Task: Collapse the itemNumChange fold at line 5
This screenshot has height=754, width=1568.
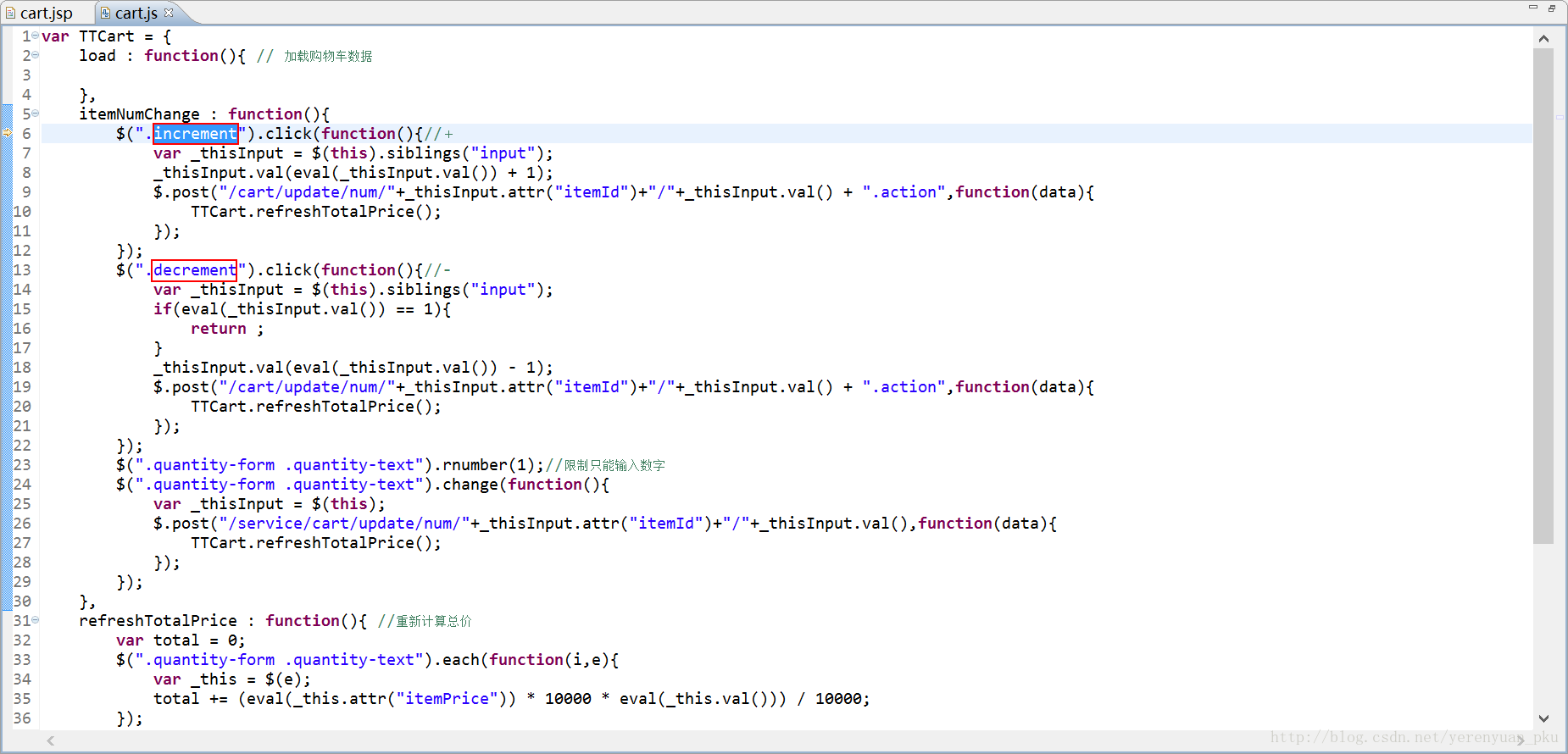Action: [x=36, y=114]
